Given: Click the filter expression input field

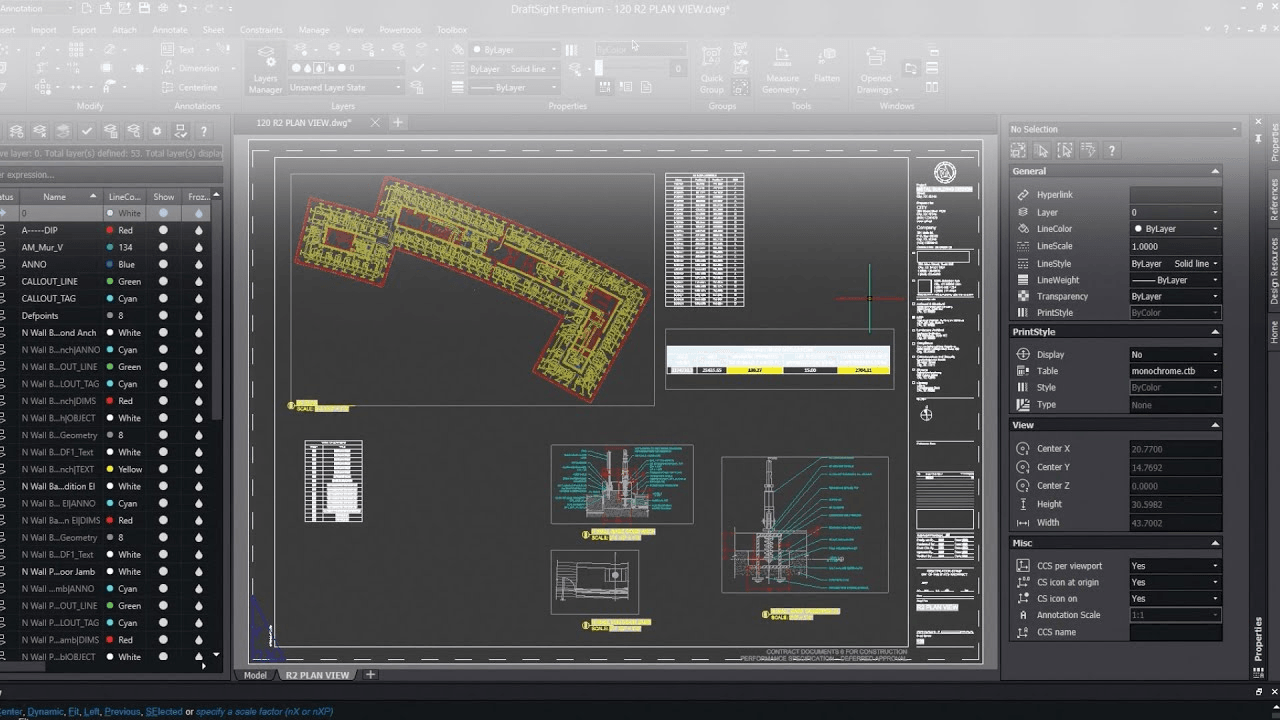Looking at the screenshot, I should [100, 173].
